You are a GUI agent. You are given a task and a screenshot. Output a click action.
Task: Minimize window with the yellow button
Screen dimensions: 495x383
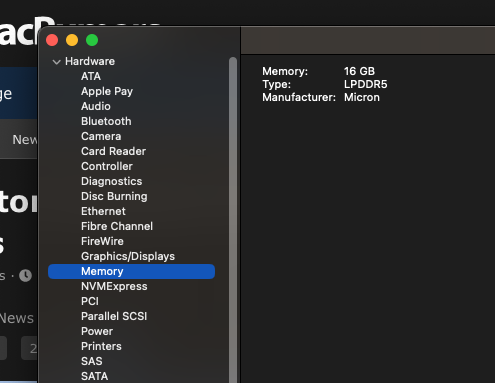[72, 40]
